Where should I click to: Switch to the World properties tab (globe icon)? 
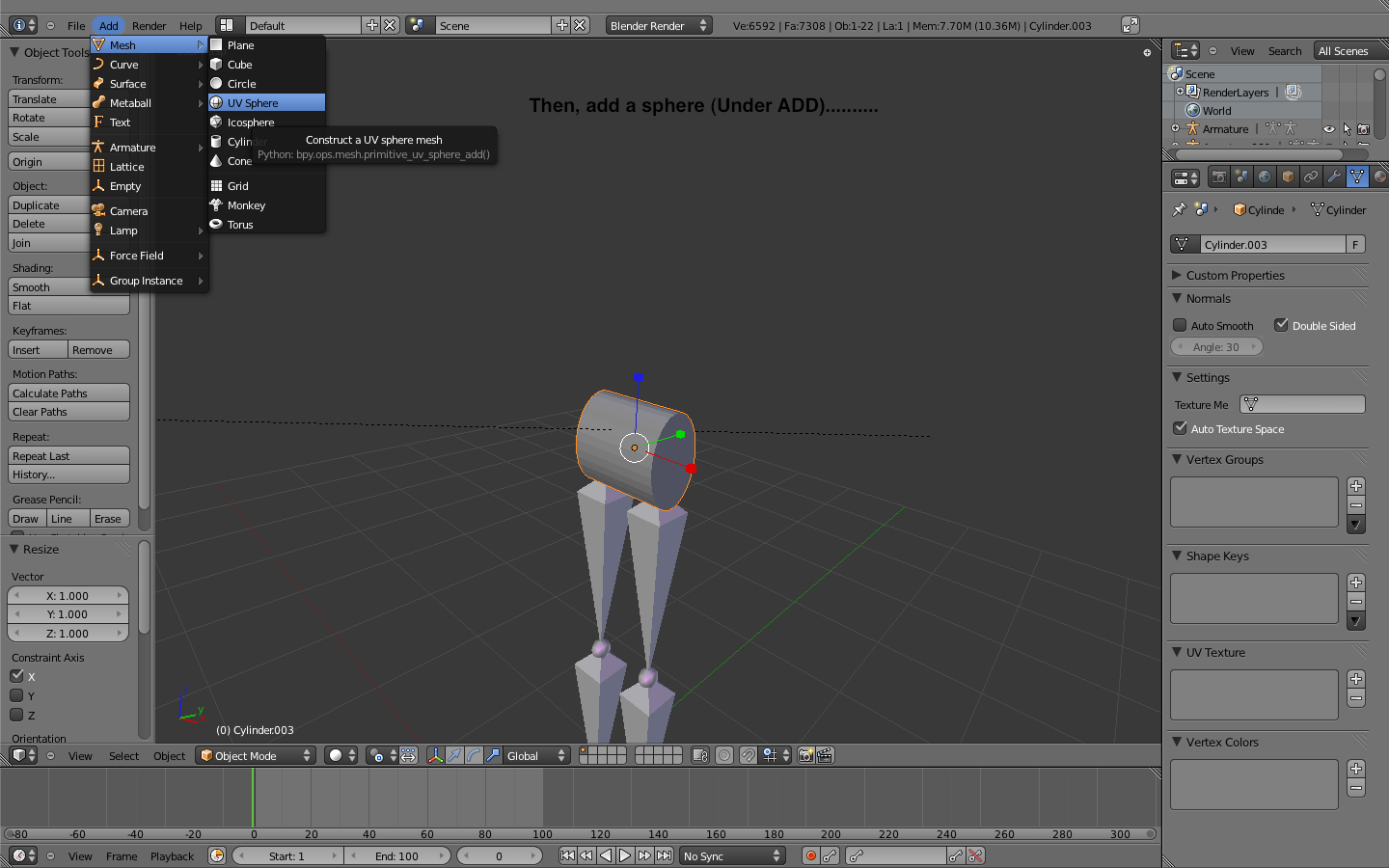[1264, 178]
